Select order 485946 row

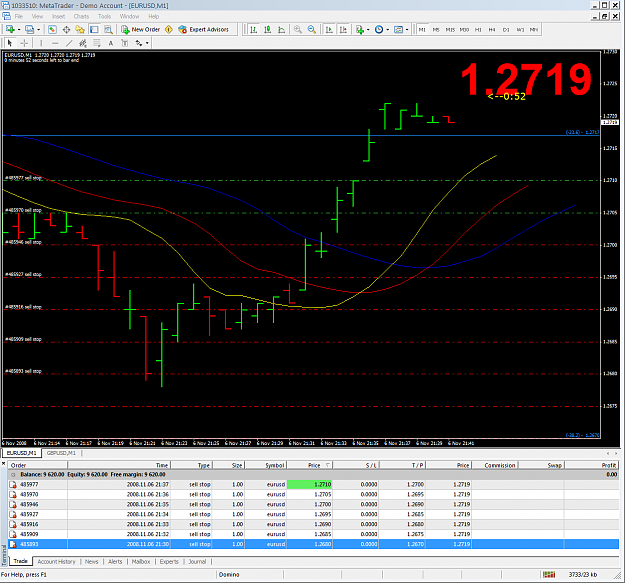point(313,504)
